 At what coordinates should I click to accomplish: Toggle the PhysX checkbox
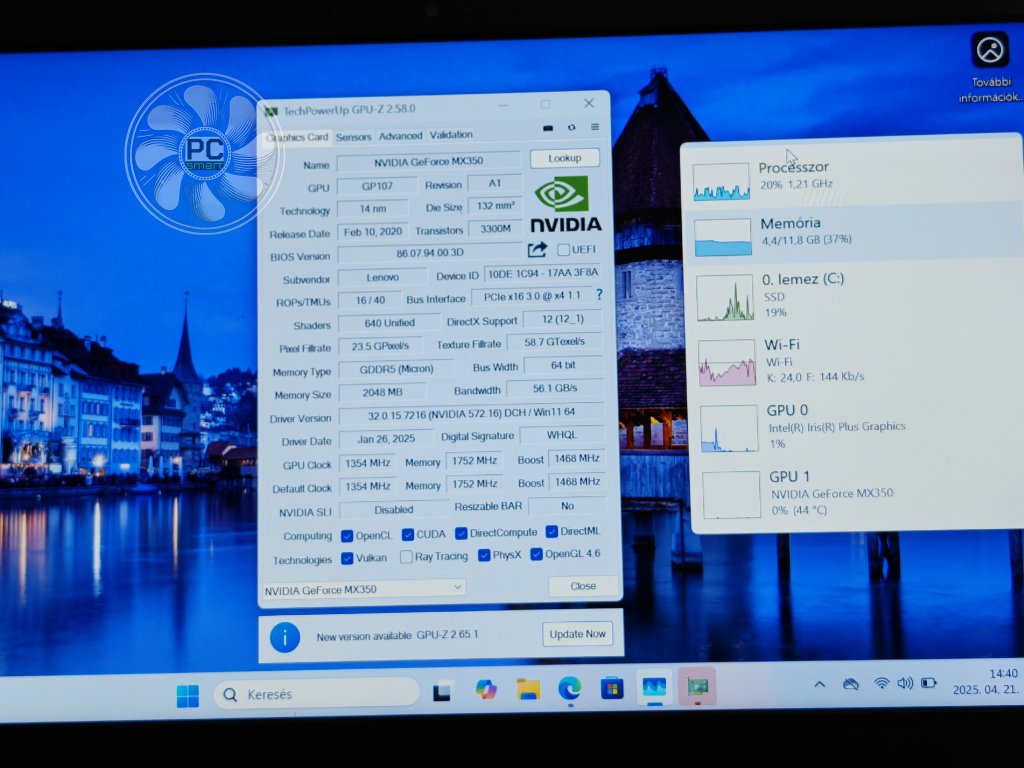[484, 556]
